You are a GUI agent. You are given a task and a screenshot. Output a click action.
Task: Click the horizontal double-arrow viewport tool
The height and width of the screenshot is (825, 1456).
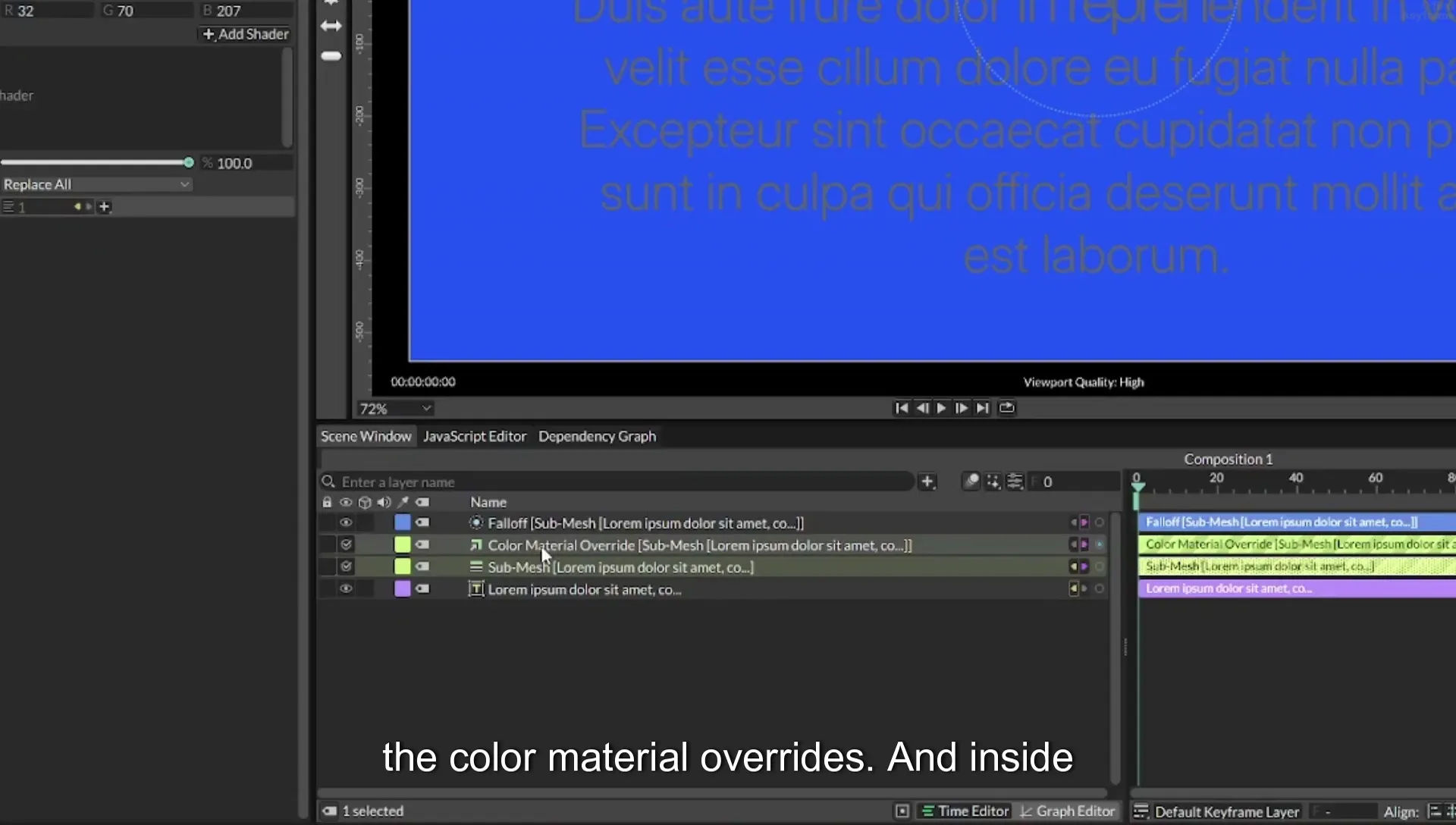click(x=331, y=26)
